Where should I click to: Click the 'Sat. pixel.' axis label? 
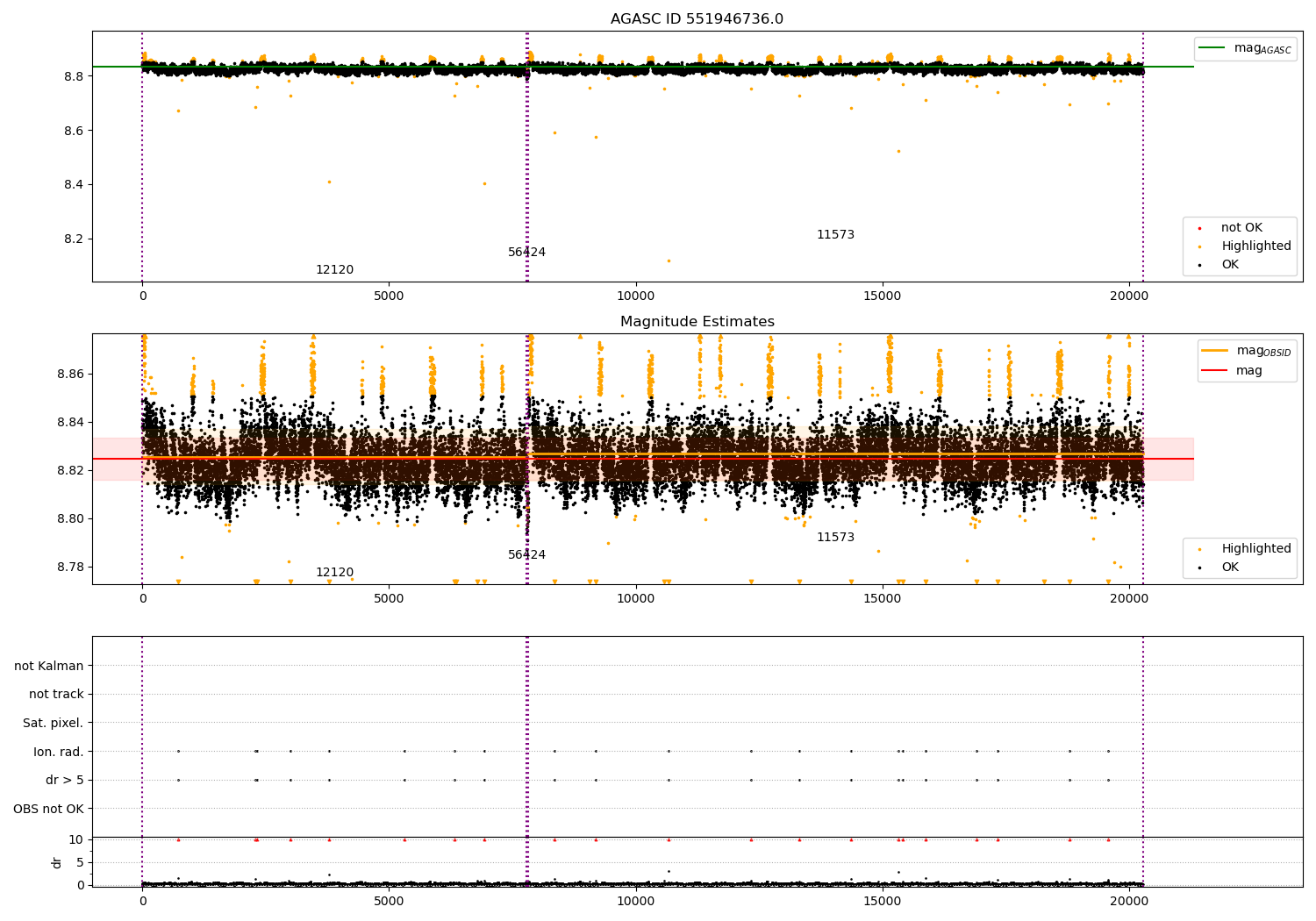[54, 723]
